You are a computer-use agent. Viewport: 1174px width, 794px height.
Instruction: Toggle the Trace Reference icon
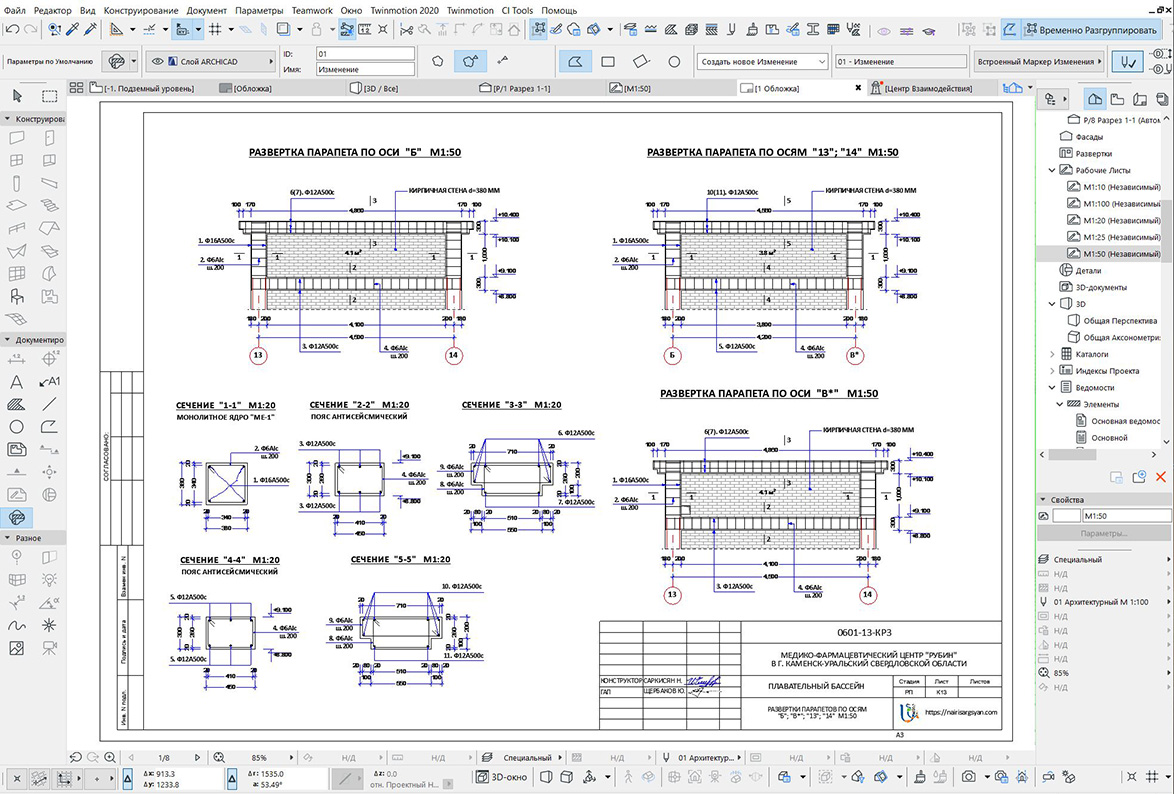pos(283,29)
